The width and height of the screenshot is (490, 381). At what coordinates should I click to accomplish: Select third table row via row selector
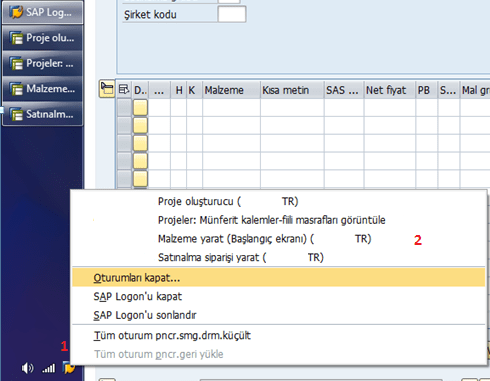[124, 143]
